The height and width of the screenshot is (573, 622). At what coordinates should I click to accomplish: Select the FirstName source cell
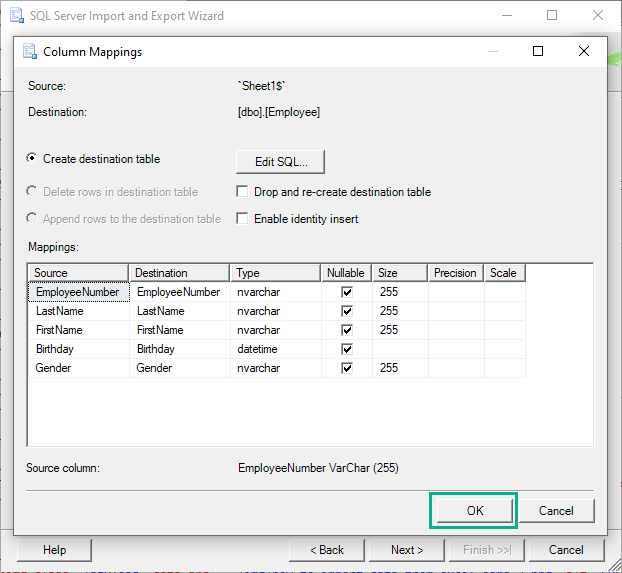tap(79, 330)
